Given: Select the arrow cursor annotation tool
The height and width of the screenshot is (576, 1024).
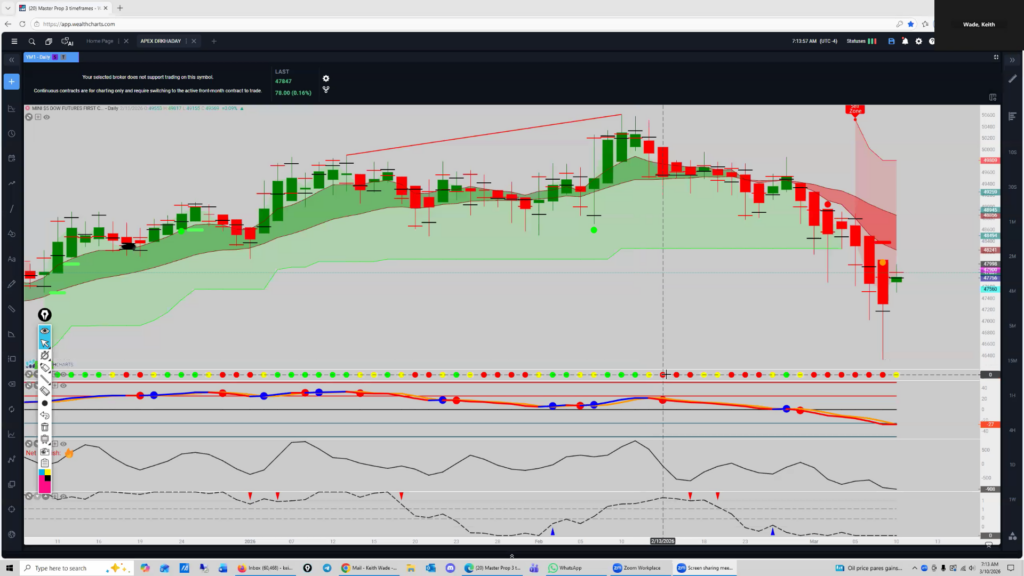Looking at the screenshot, I should coord(45,343).
